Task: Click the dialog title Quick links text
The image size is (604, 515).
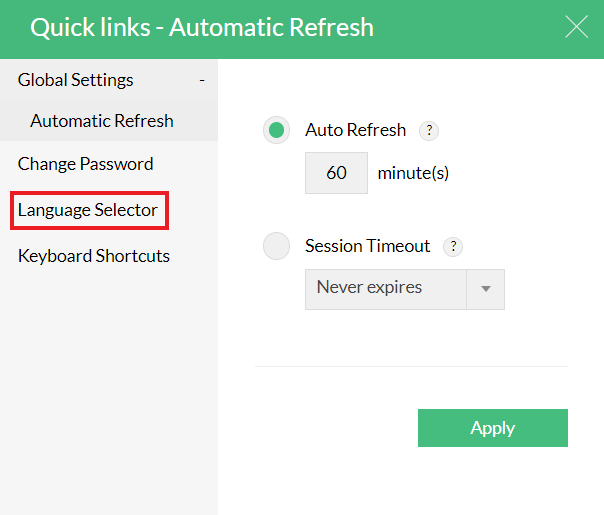Action: [x=202, y=27]
